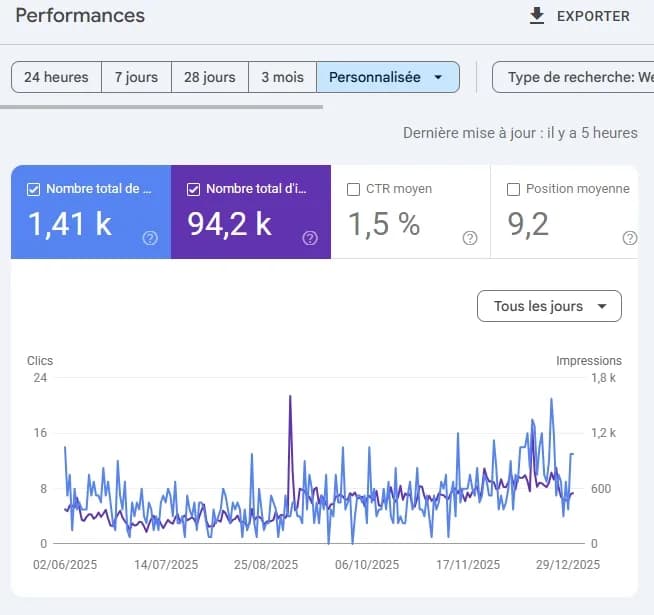Click the 25/08/2025 date label

coord(266,565)
